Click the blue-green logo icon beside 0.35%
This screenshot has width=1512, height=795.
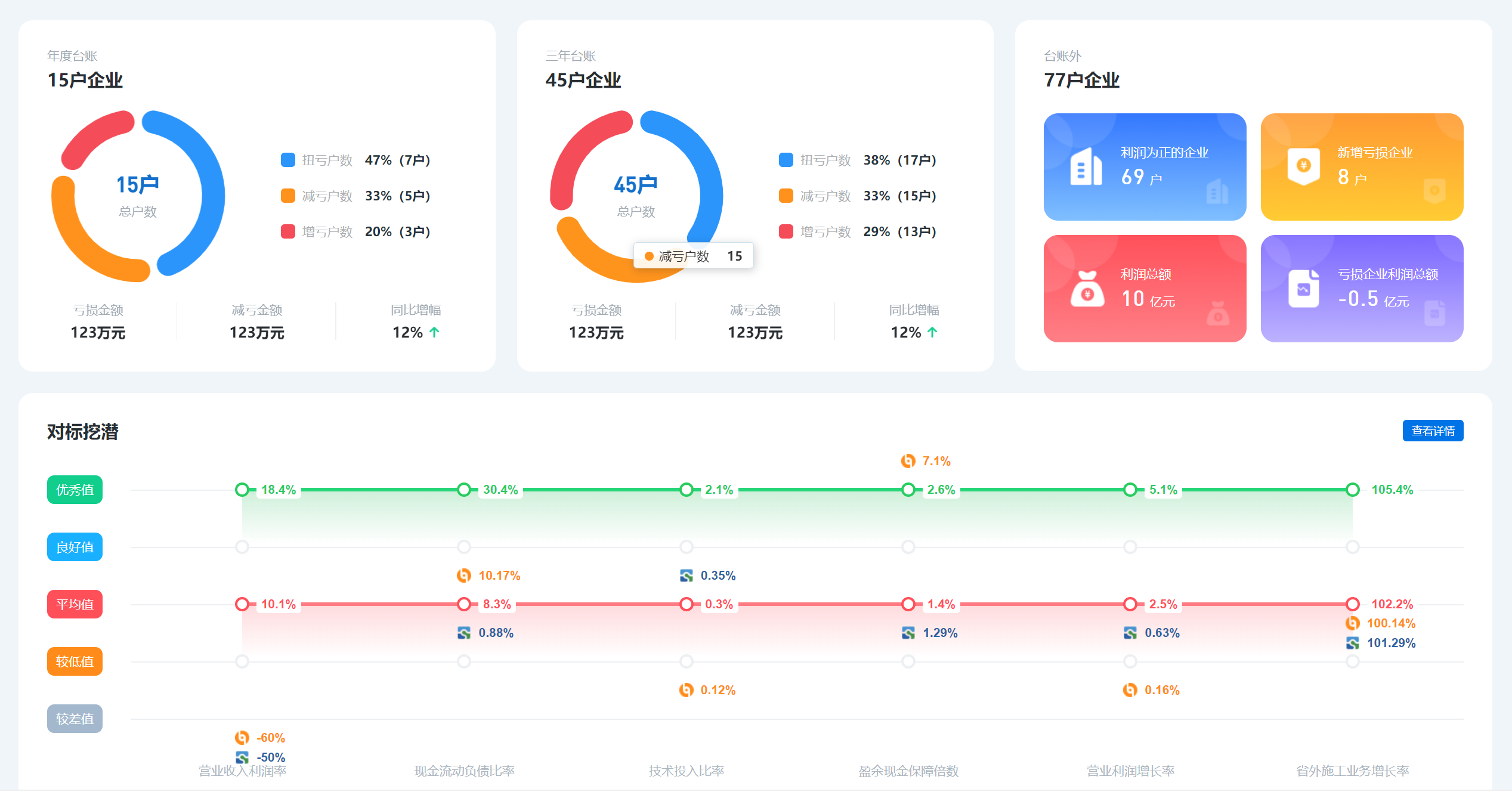[686, 576]
